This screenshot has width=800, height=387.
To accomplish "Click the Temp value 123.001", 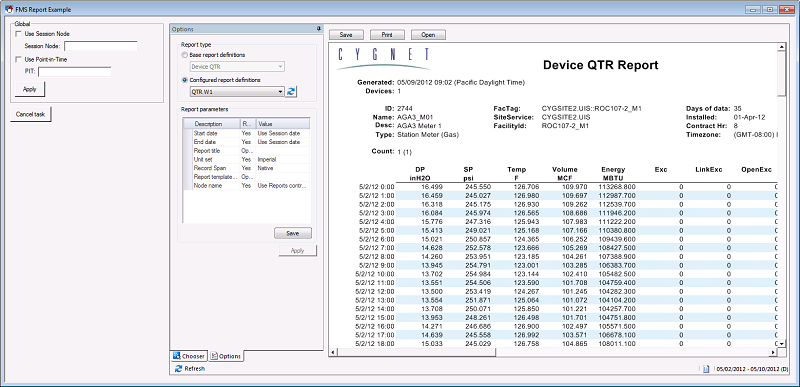I will coord(526,265).
